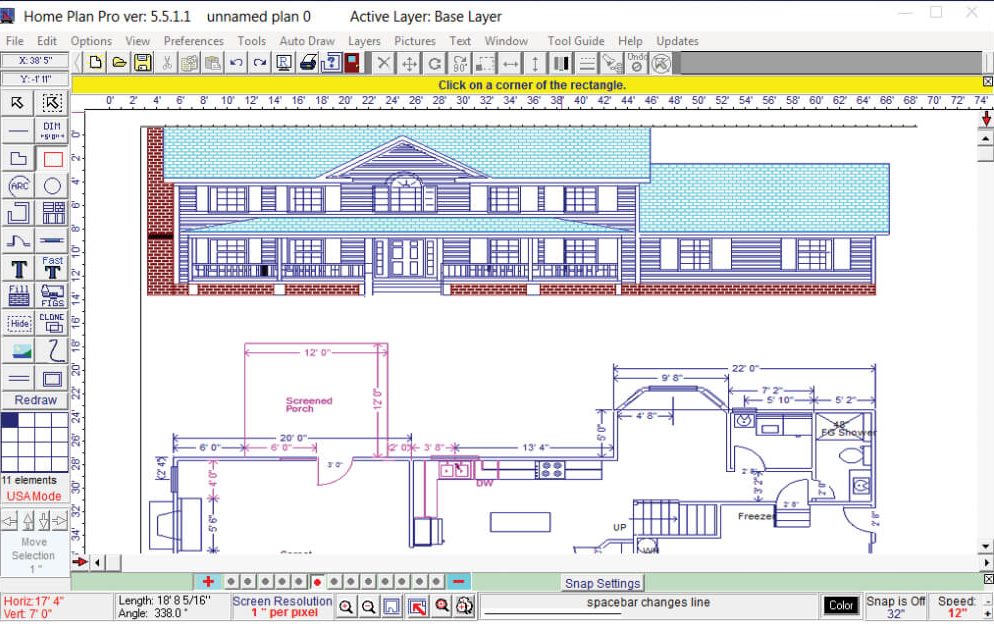994x624 pixels.
Task: Undo the last action with the back arrow
Action: coord(236,62)
